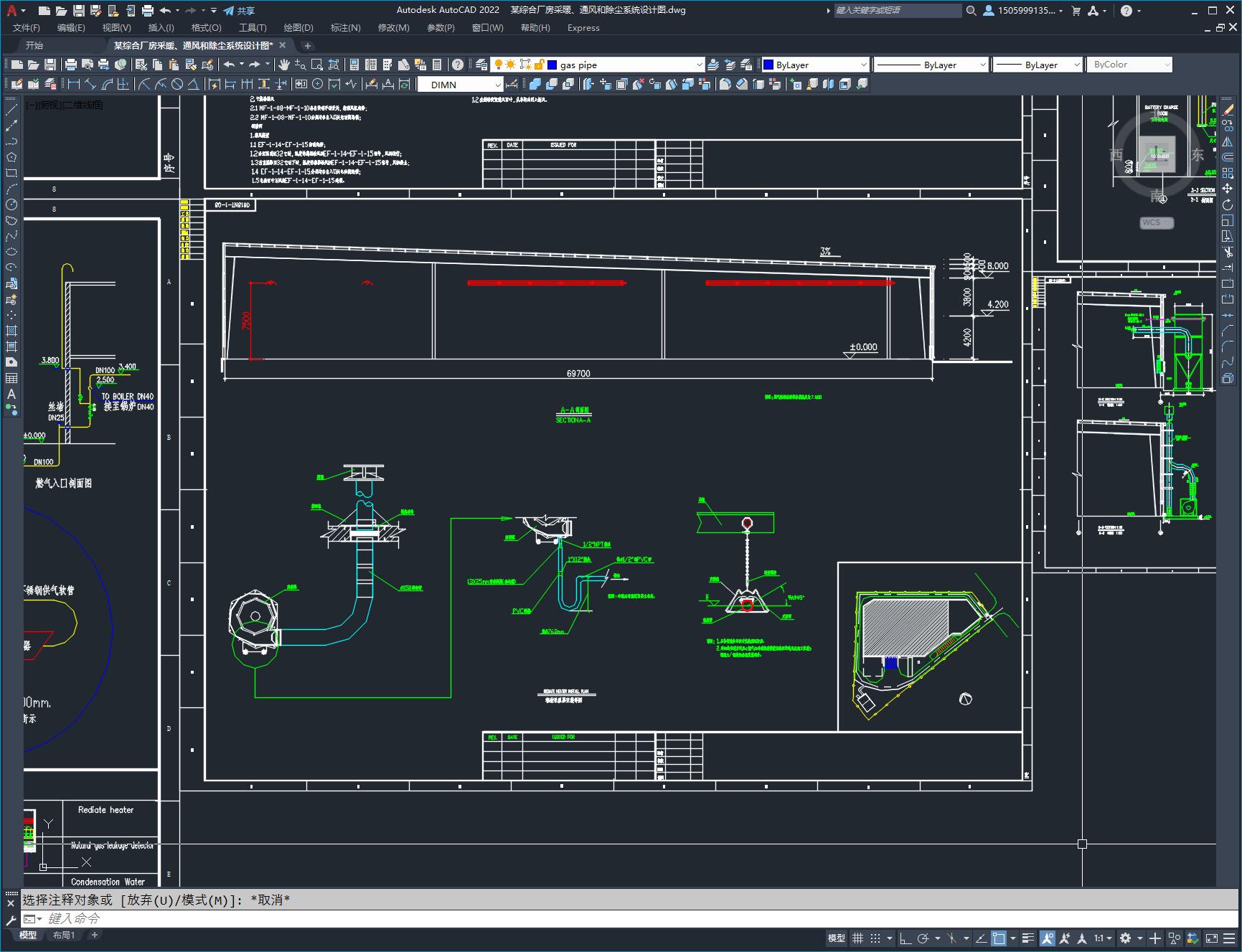Click the Linear dimension tool

tap(75, 84)
